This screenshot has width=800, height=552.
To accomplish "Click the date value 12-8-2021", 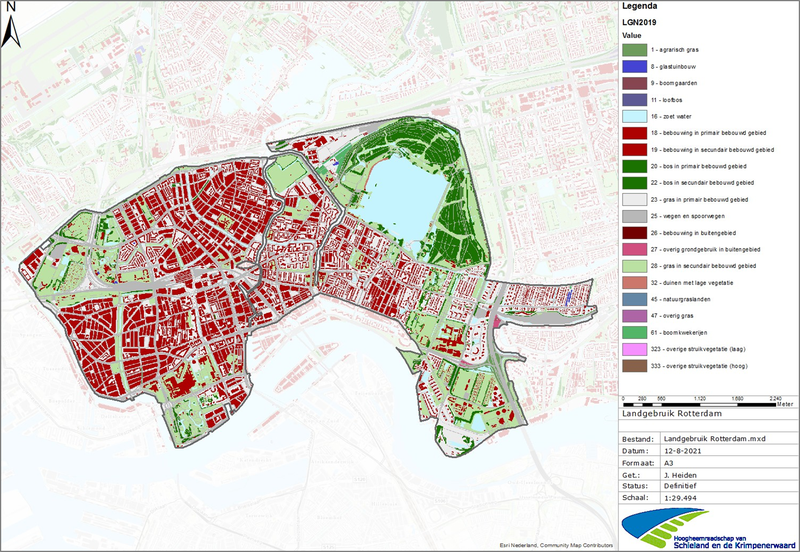I will coord(687,450).
